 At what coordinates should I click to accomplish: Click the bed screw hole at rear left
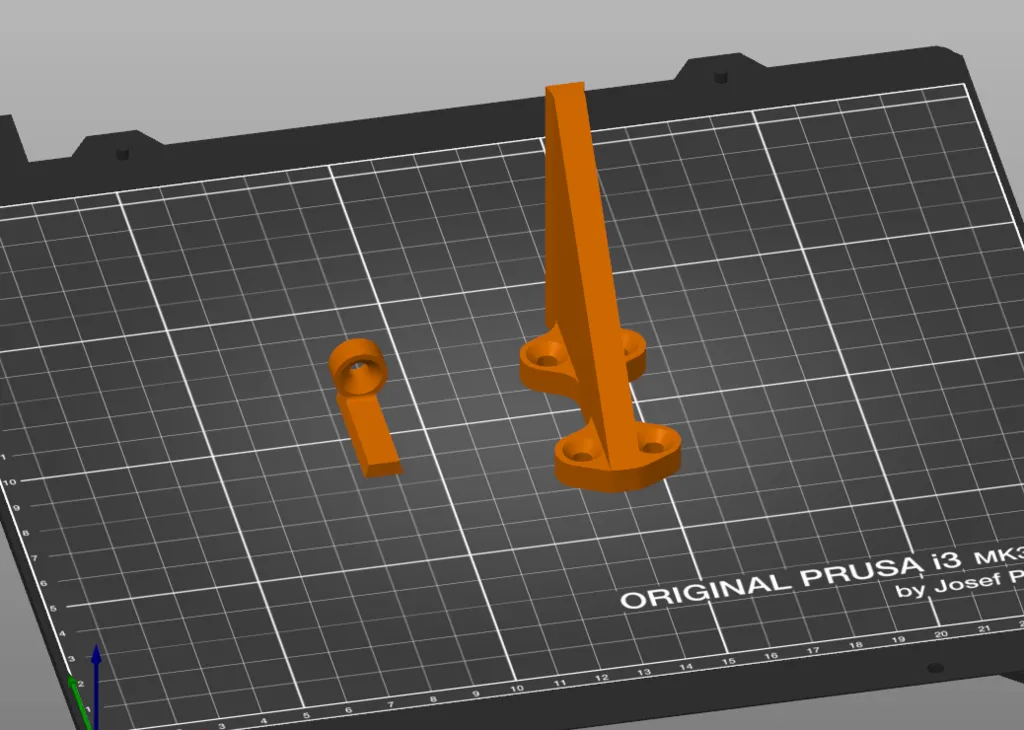[x=123, y=155]
